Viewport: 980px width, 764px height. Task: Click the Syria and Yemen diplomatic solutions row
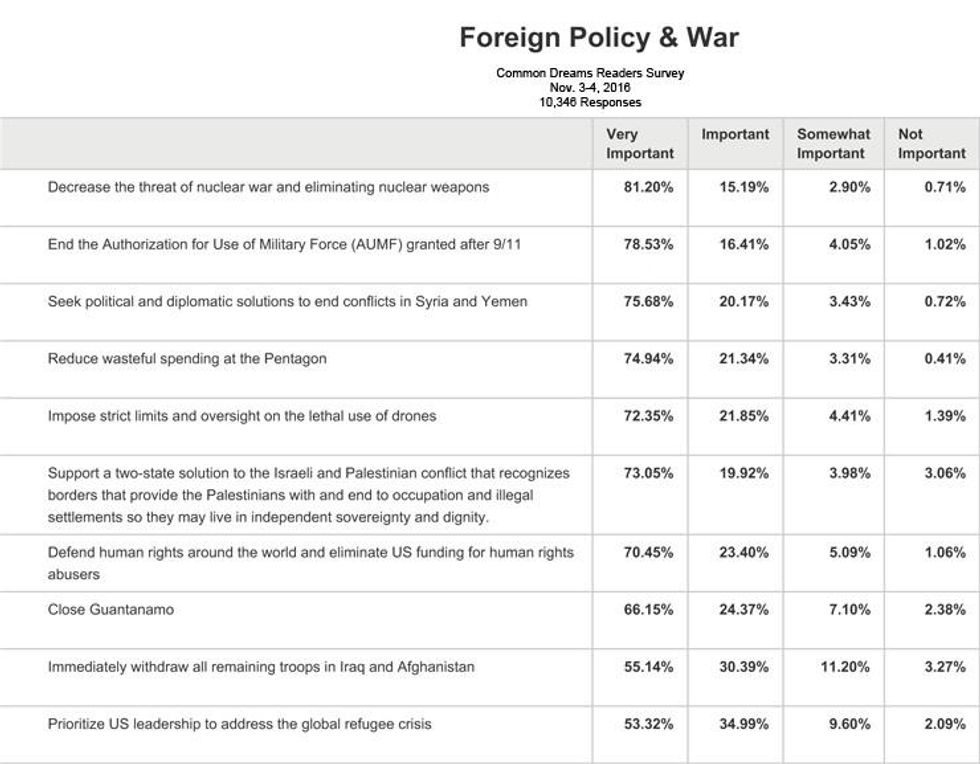(x=287, y=301)
